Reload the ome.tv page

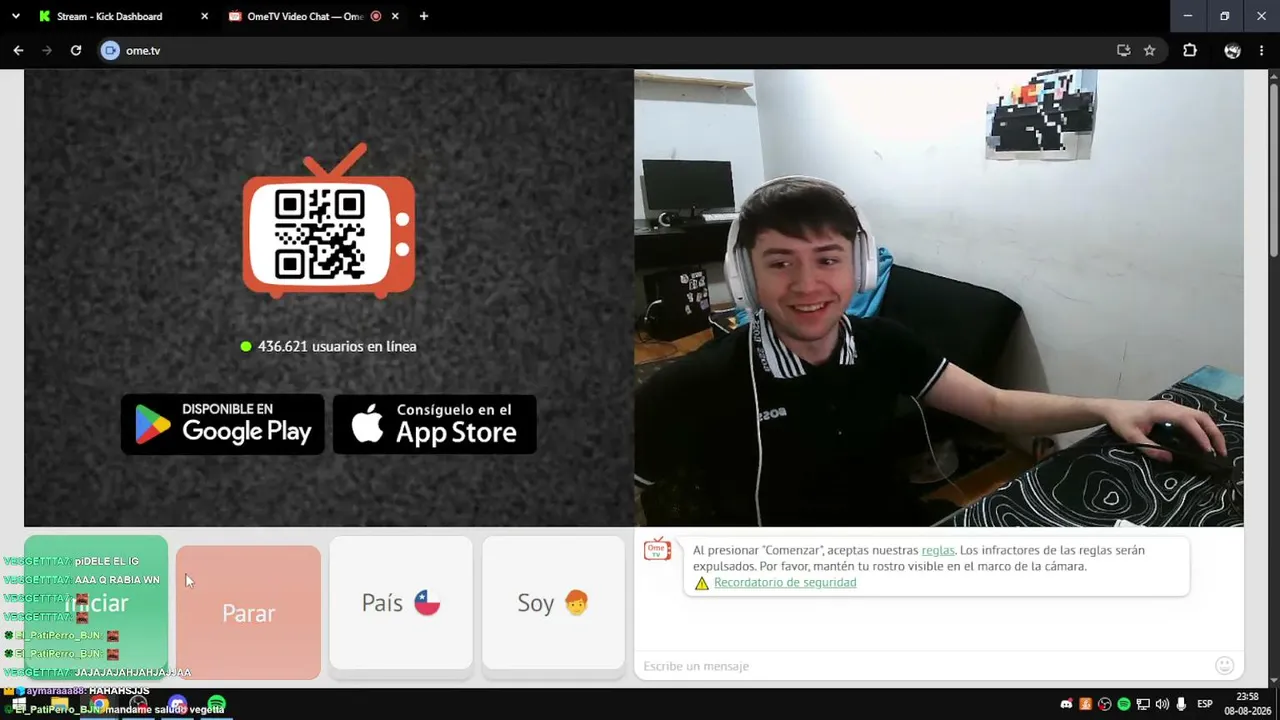75,50
